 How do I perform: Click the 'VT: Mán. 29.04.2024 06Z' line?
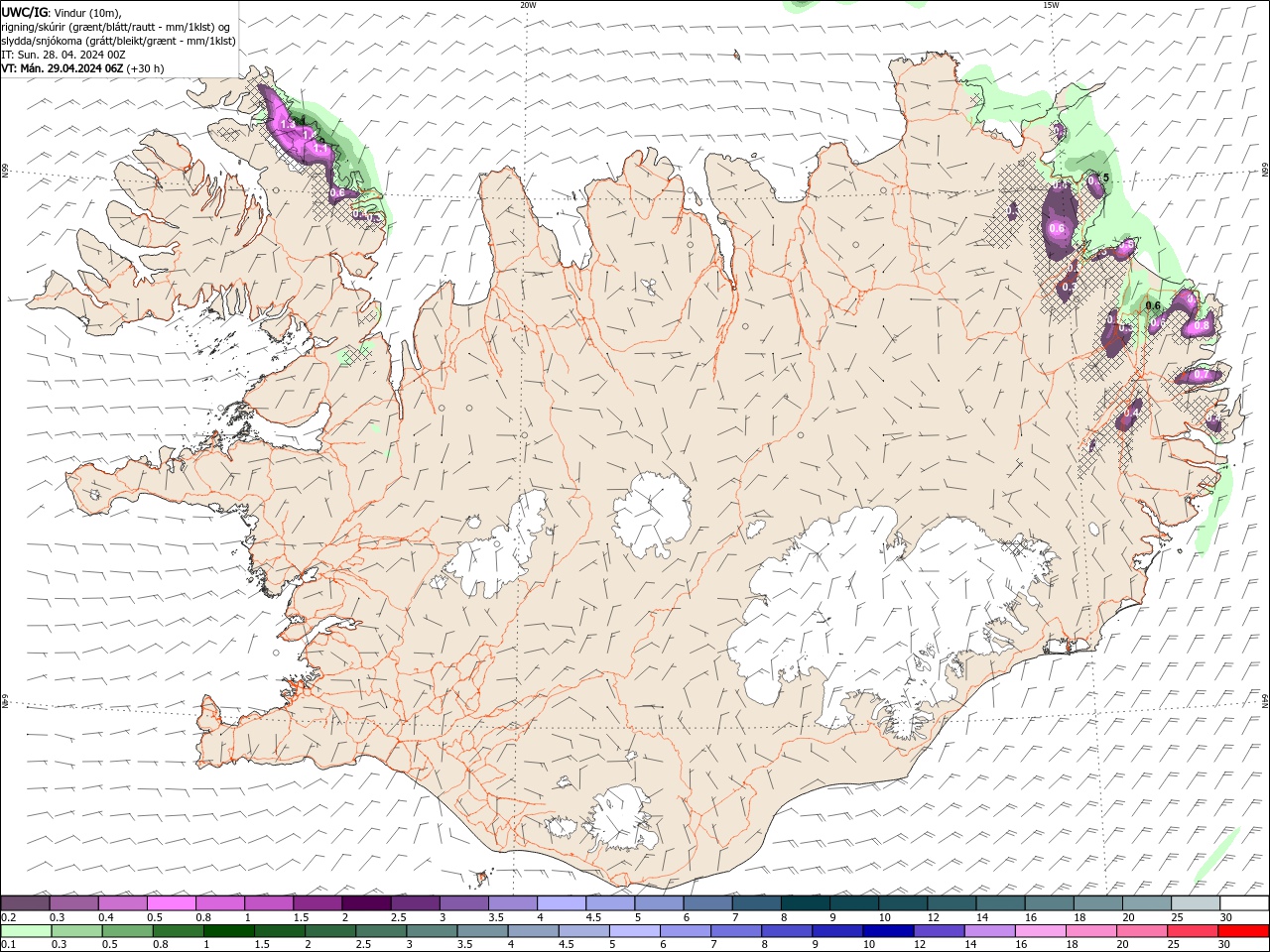(82, 68)
